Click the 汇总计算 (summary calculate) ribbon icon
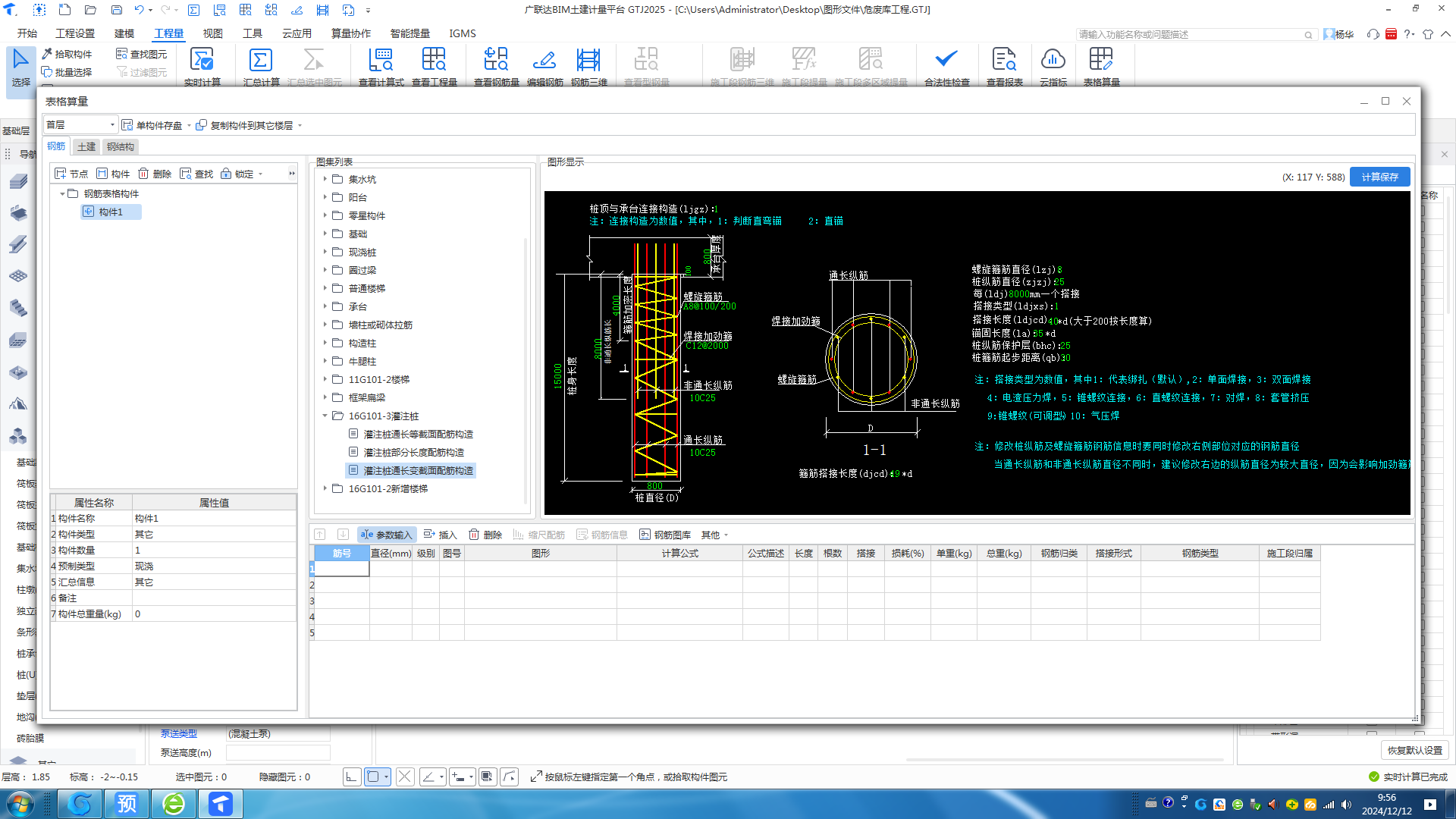Viewport: 1456px width, 819px height. (x=261, y=67)
